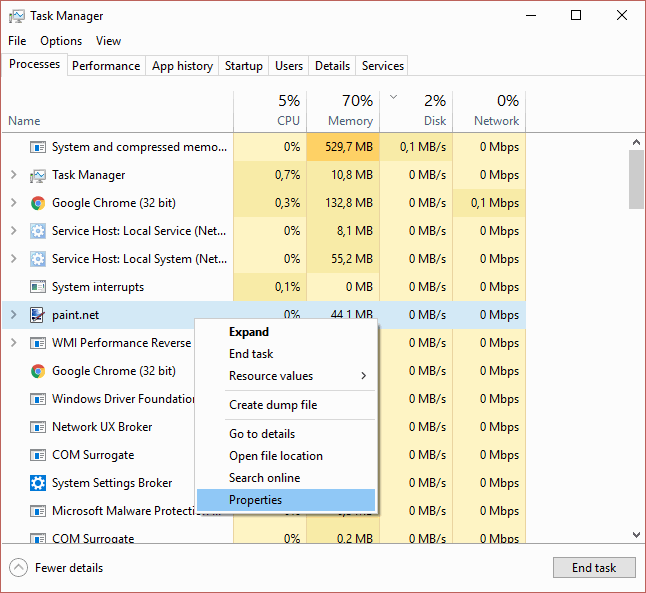The image size is (646, 593).
Task: Choose Search online in context menu
Action: pos(286,478)
